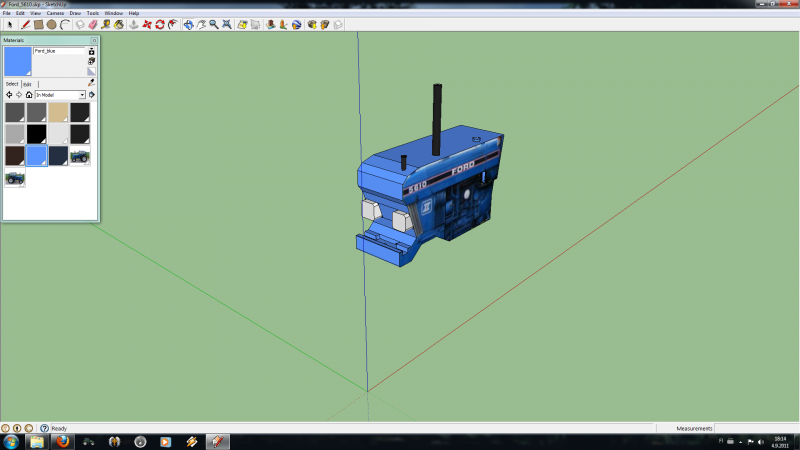The width and height of the screenshot is (800, 450).
Task: Select the light gray material swatch
Action: [15, 134]
